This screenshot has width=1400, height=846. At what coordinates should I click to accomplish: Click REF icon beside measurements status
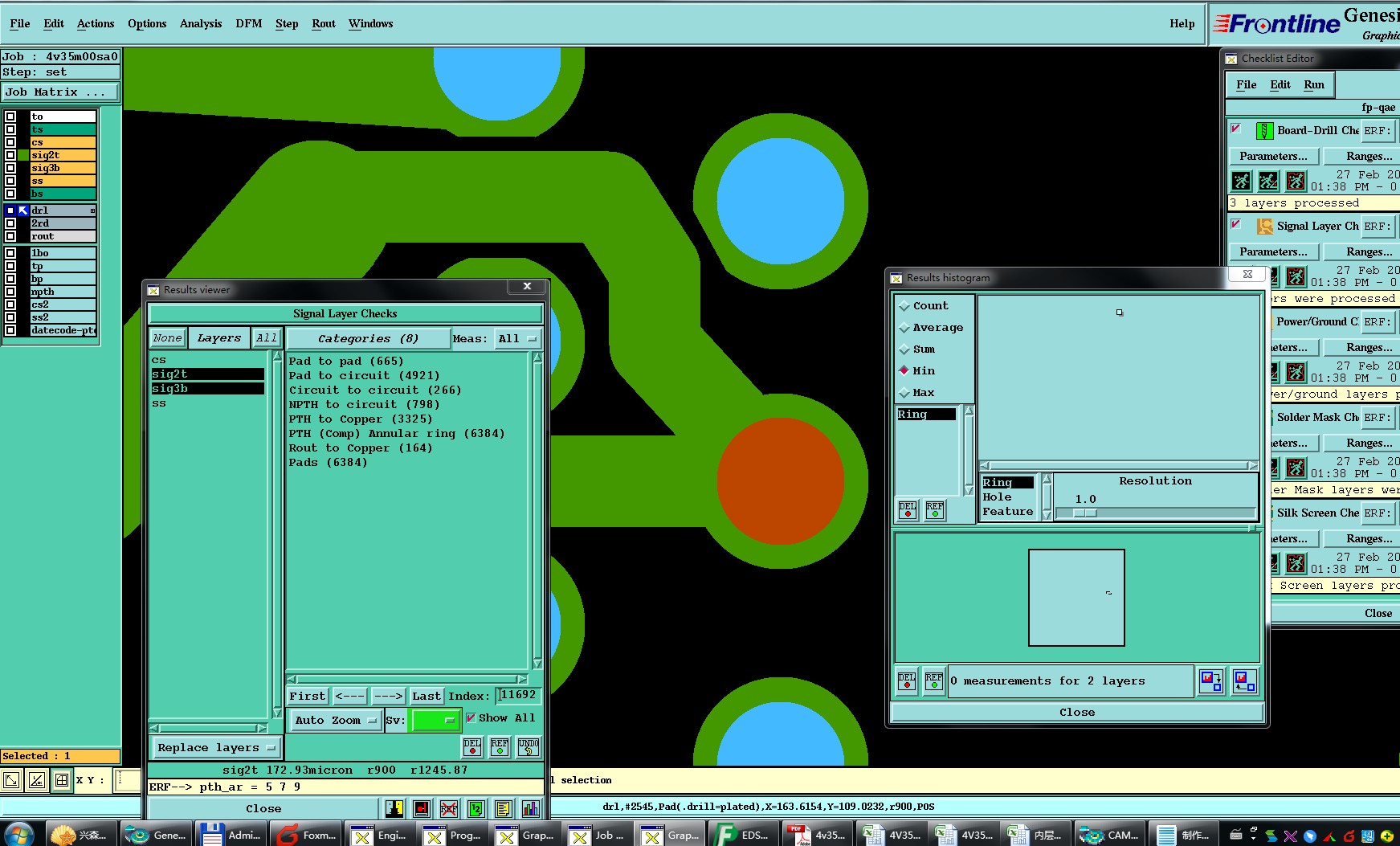pyautogui.click(x=934, y=681)
